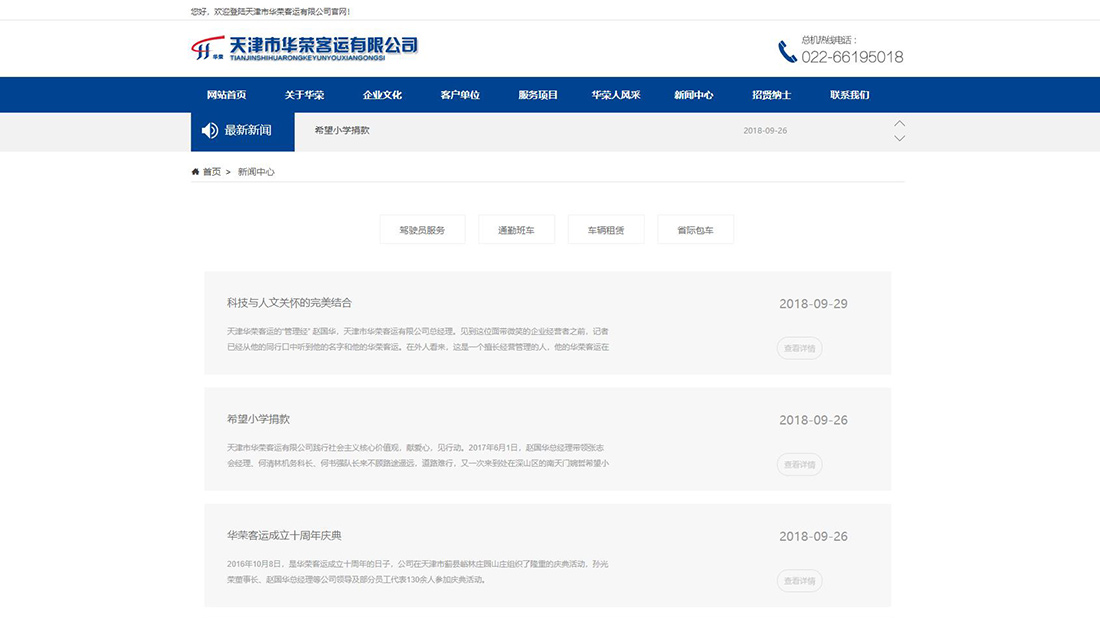Open 服务项目 navigation menu
Image resolution: width=1100 pixels, height=618 pixels.
tap(538, 95)
